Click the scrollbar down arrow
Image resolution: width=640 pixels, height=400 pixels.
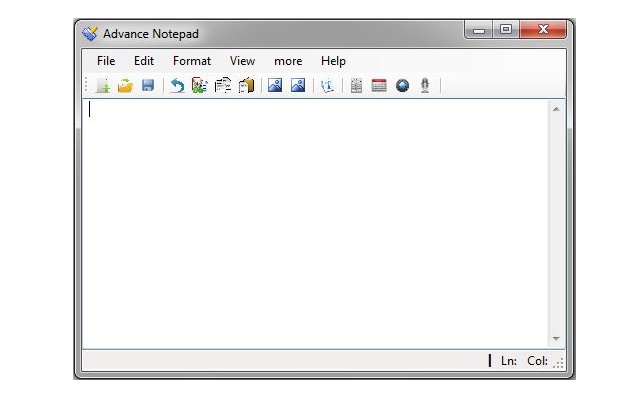(556, 339)
